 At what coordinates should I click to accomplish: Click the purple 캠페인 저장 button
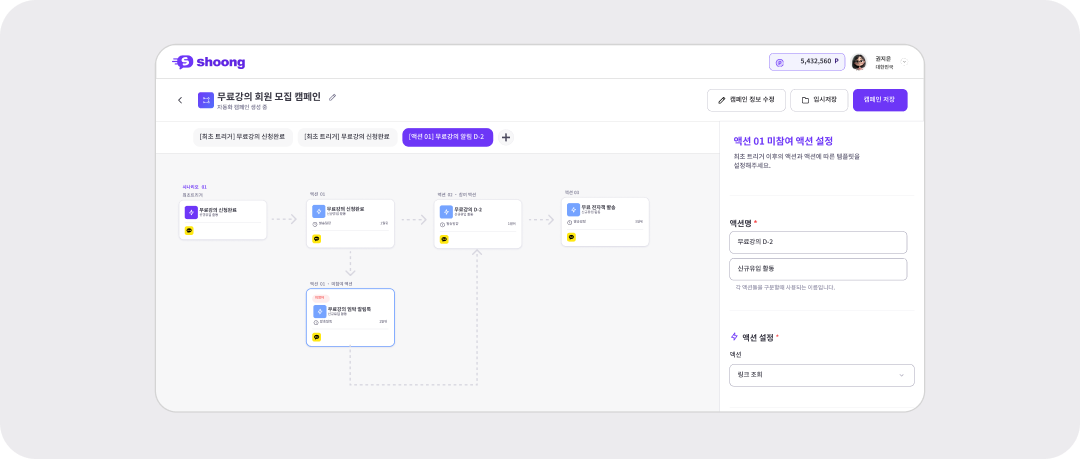879,100
